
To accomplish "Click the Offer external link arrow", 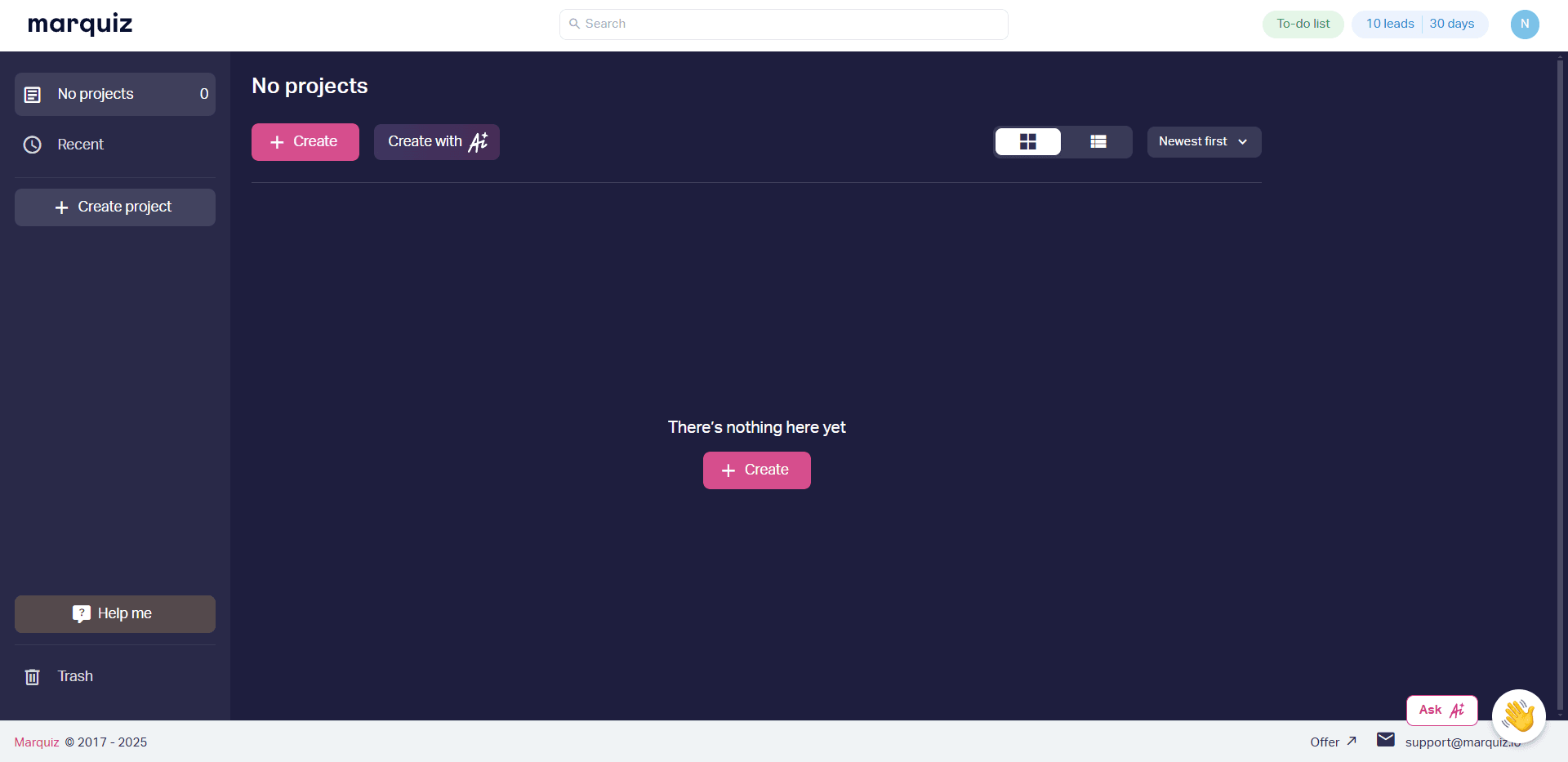I will (1352, 742).
